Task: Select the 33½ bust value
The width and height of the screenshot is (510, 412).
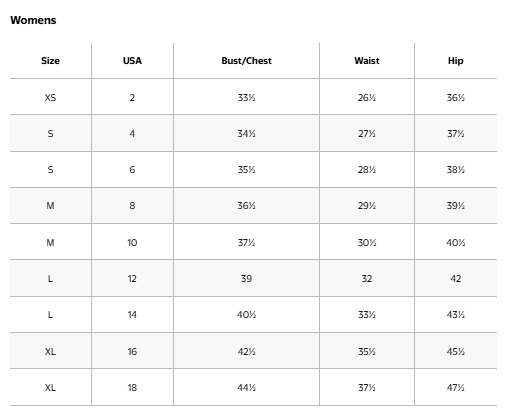Action: click(246, 98)
